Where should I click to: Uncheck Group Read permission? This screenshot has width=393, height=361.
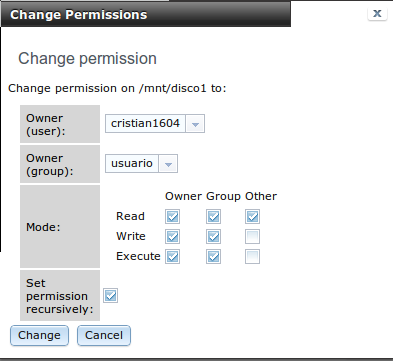[213, 217]
